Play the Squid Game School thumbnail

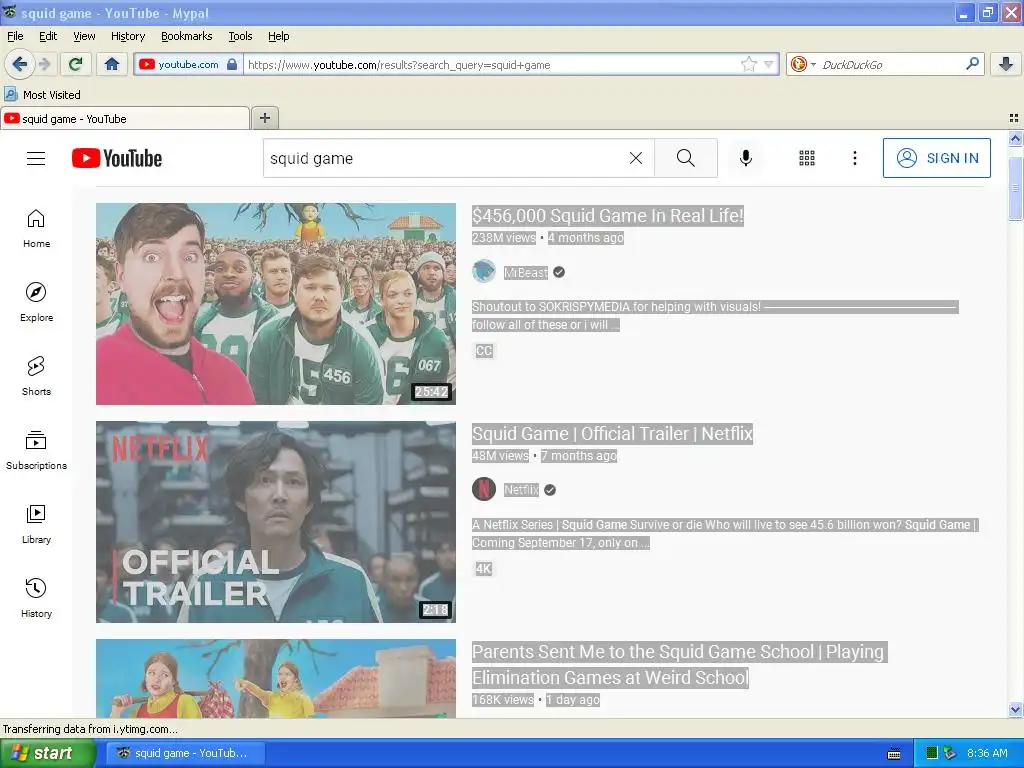point(276,679)
